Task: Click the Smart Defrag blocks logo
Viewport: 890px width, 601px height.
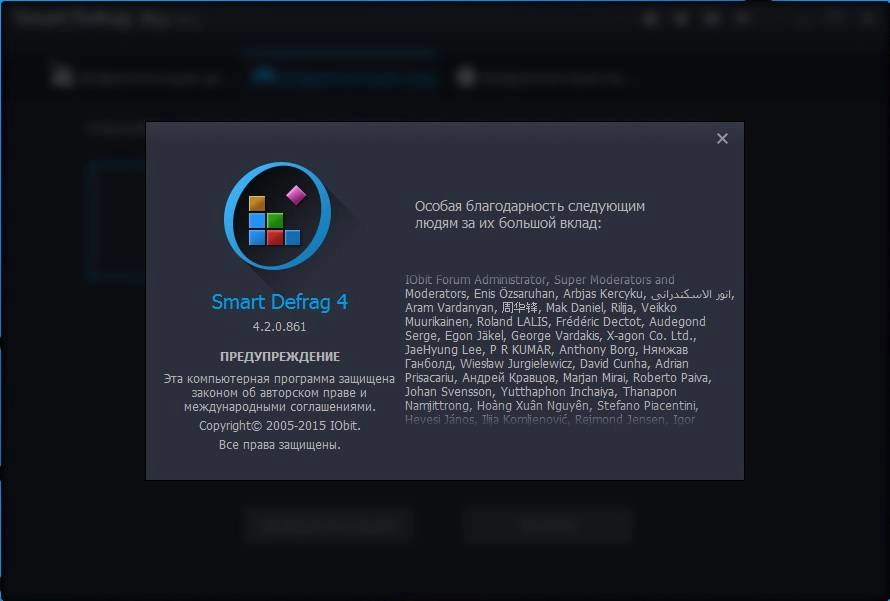Action: click(278, 216)
